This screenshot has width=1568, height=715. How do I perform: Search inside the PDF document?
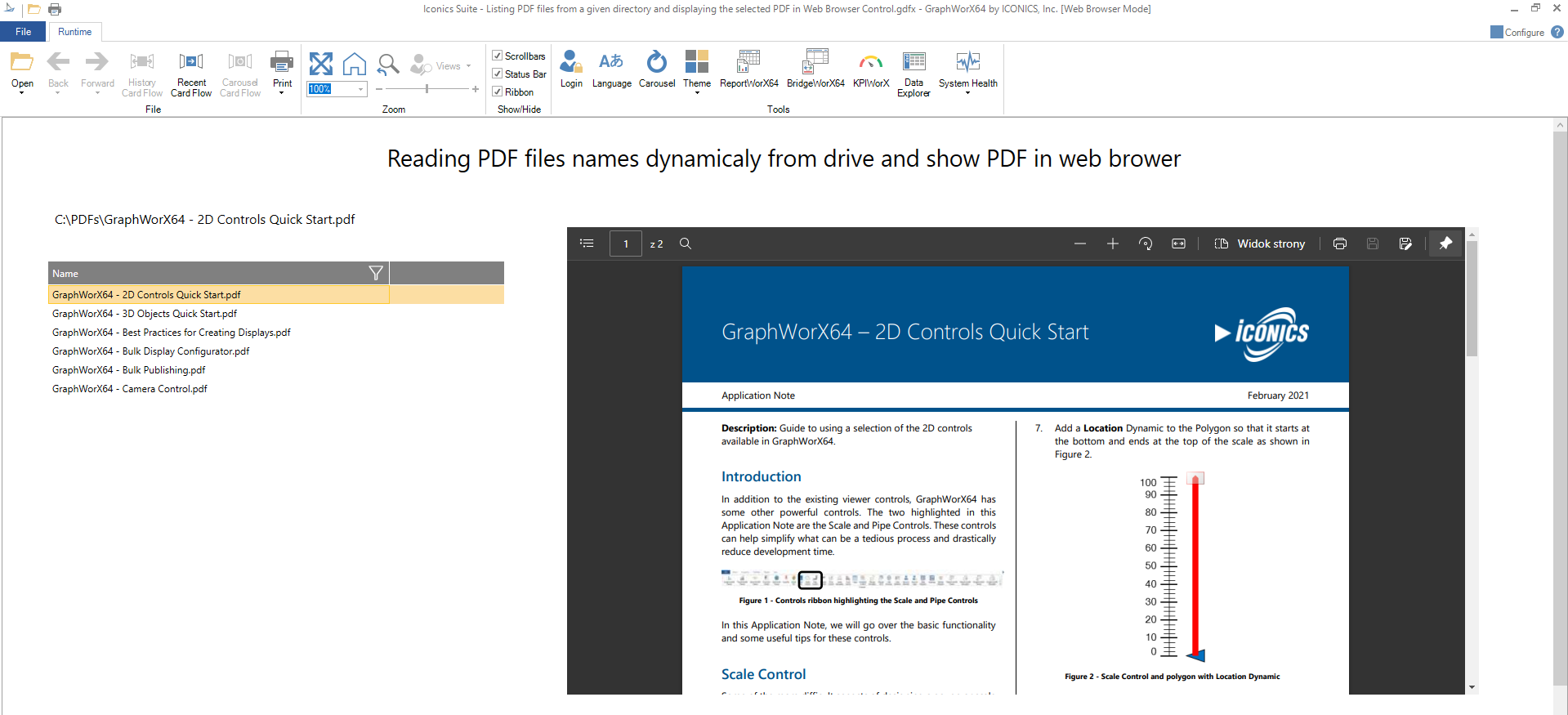click(686, 244)
